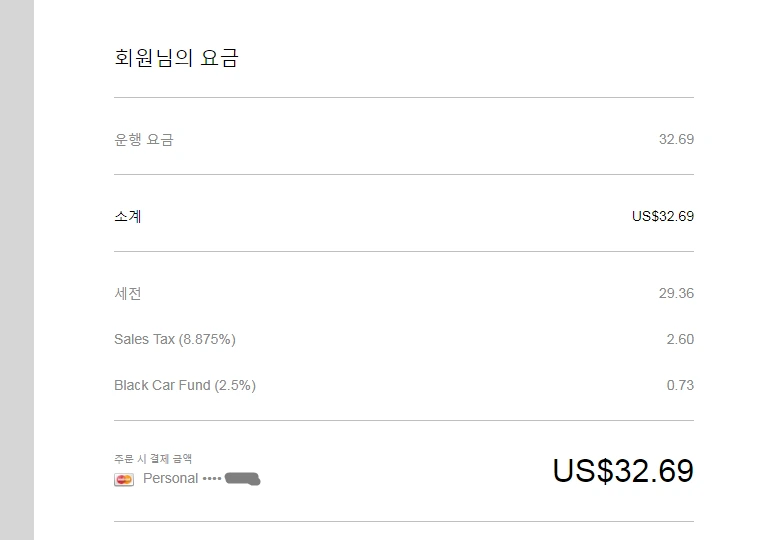The width and height of the screenshot is (773, 540).
Task: Click the 주문 시 결제 금액 caption
Action: pos(153,459)
